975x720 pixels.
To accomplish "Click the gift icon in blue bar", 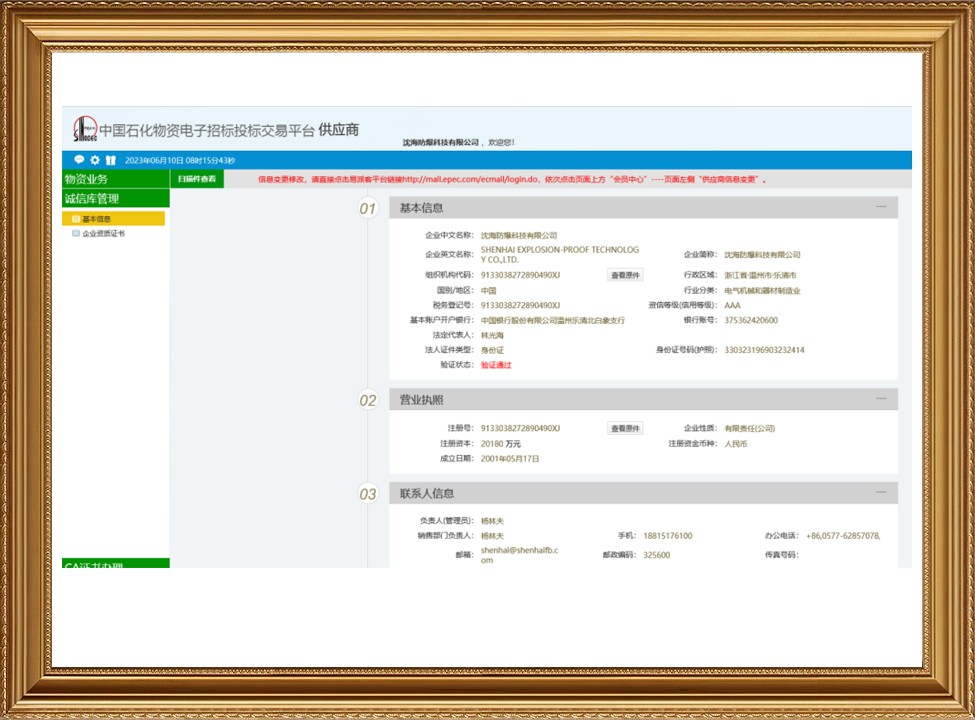I will 111,160.
